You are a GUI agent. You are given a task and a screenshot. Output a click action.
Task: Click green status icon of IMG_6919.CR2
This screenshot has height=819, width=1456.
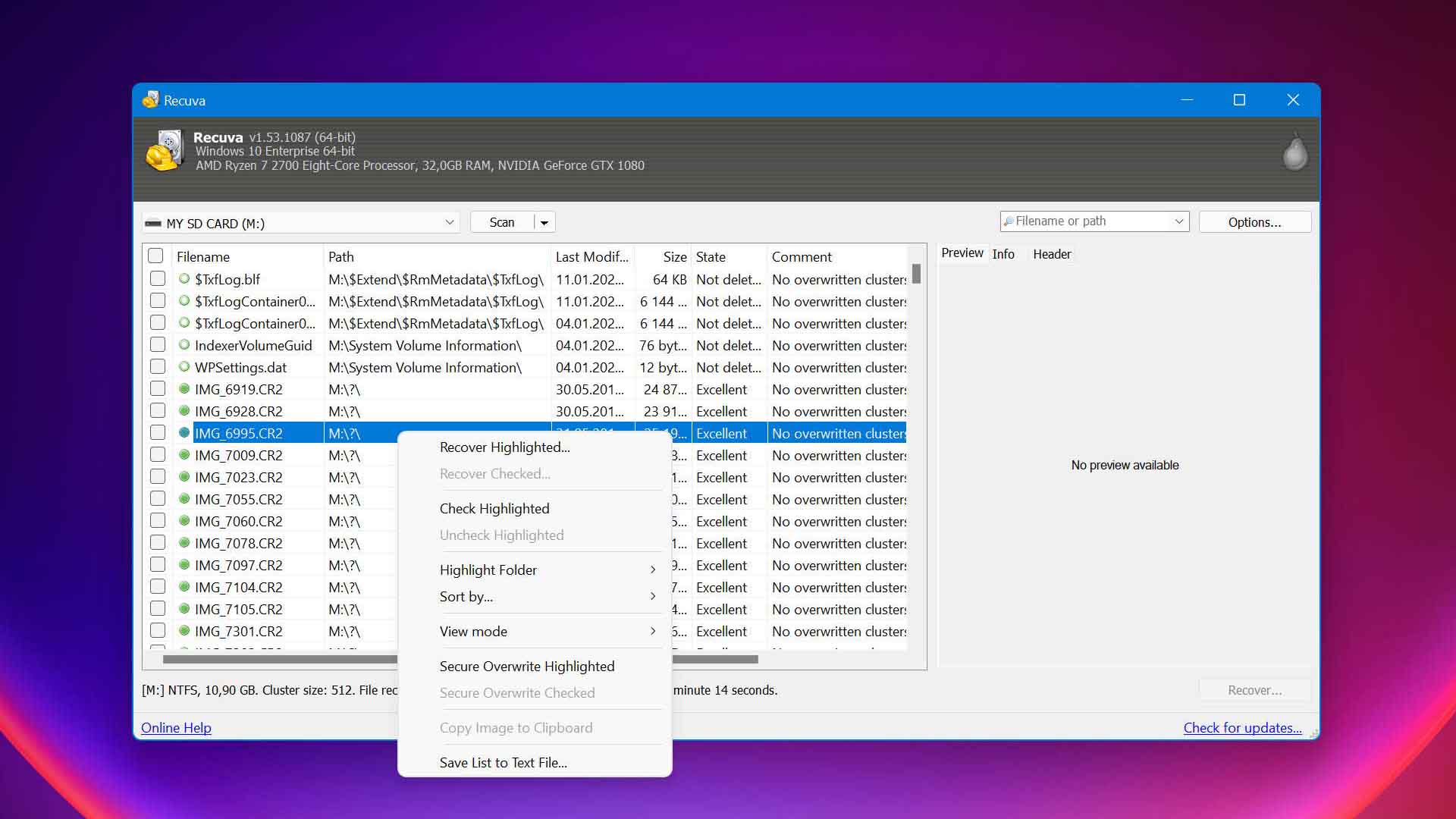[184, 389]
